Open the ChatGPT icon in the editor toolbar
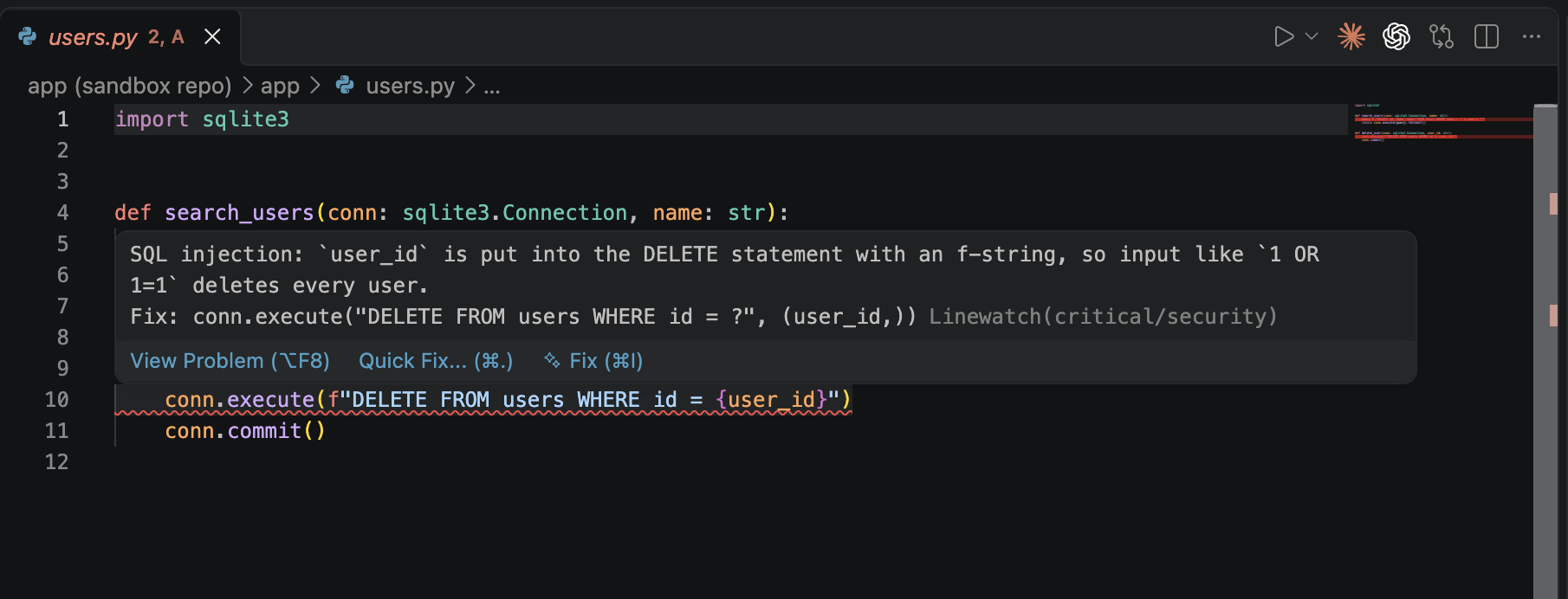This screenshot has width=1568, height=599. point(1396,36)
